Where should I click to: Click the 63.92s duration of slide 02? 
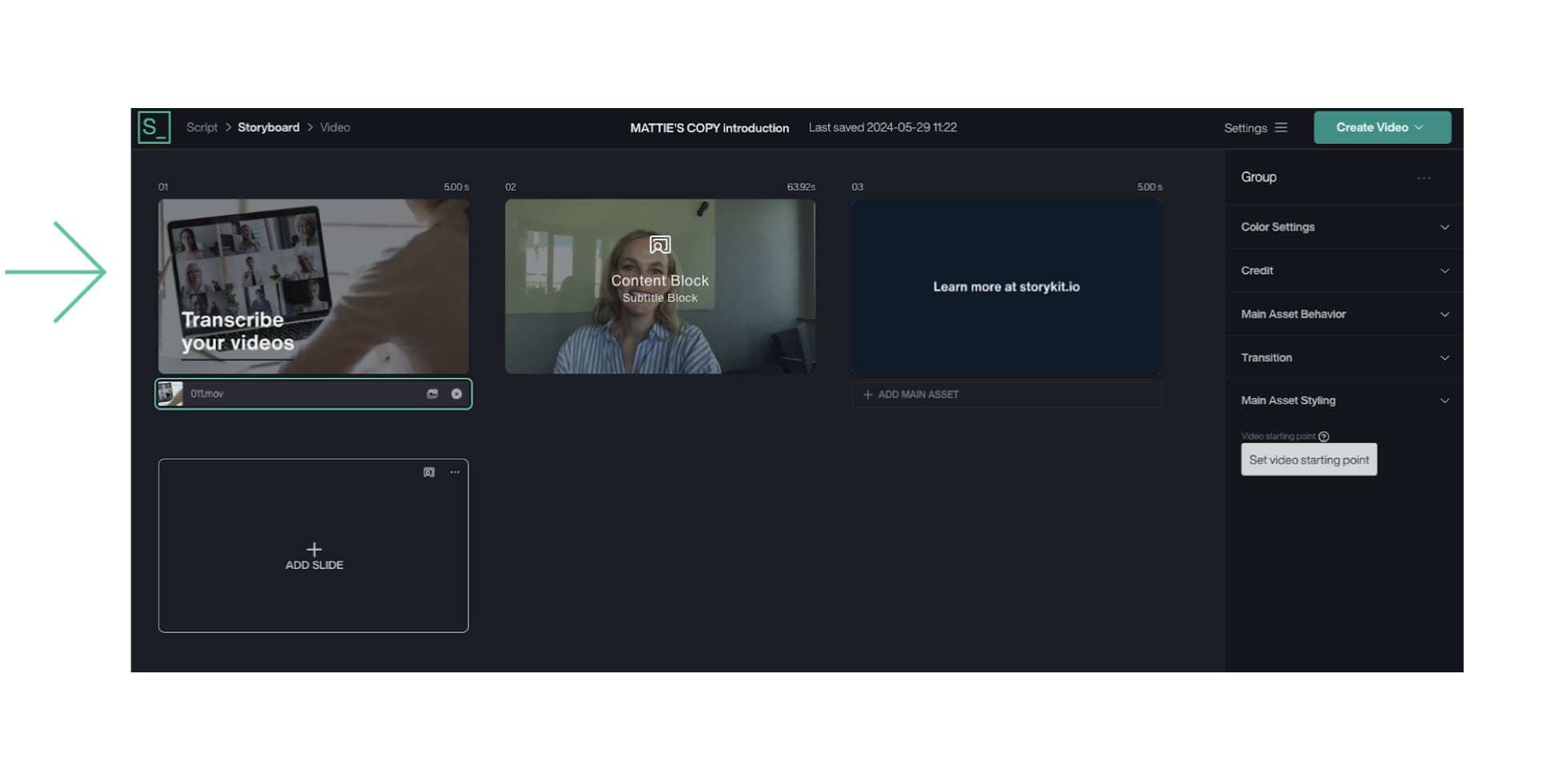pos(801,187)
